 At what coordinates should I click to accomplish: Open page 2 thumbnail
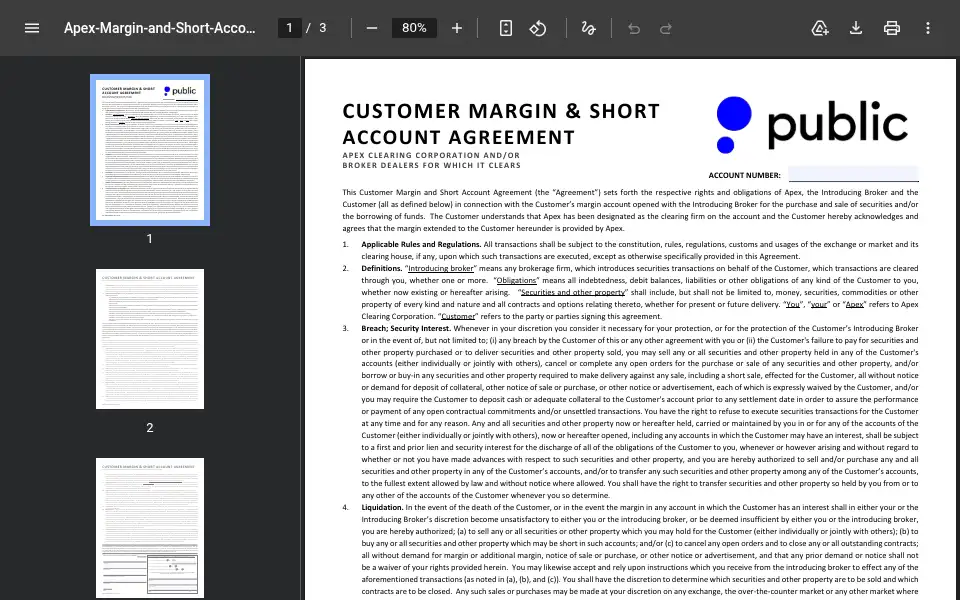tap(150, 339)
